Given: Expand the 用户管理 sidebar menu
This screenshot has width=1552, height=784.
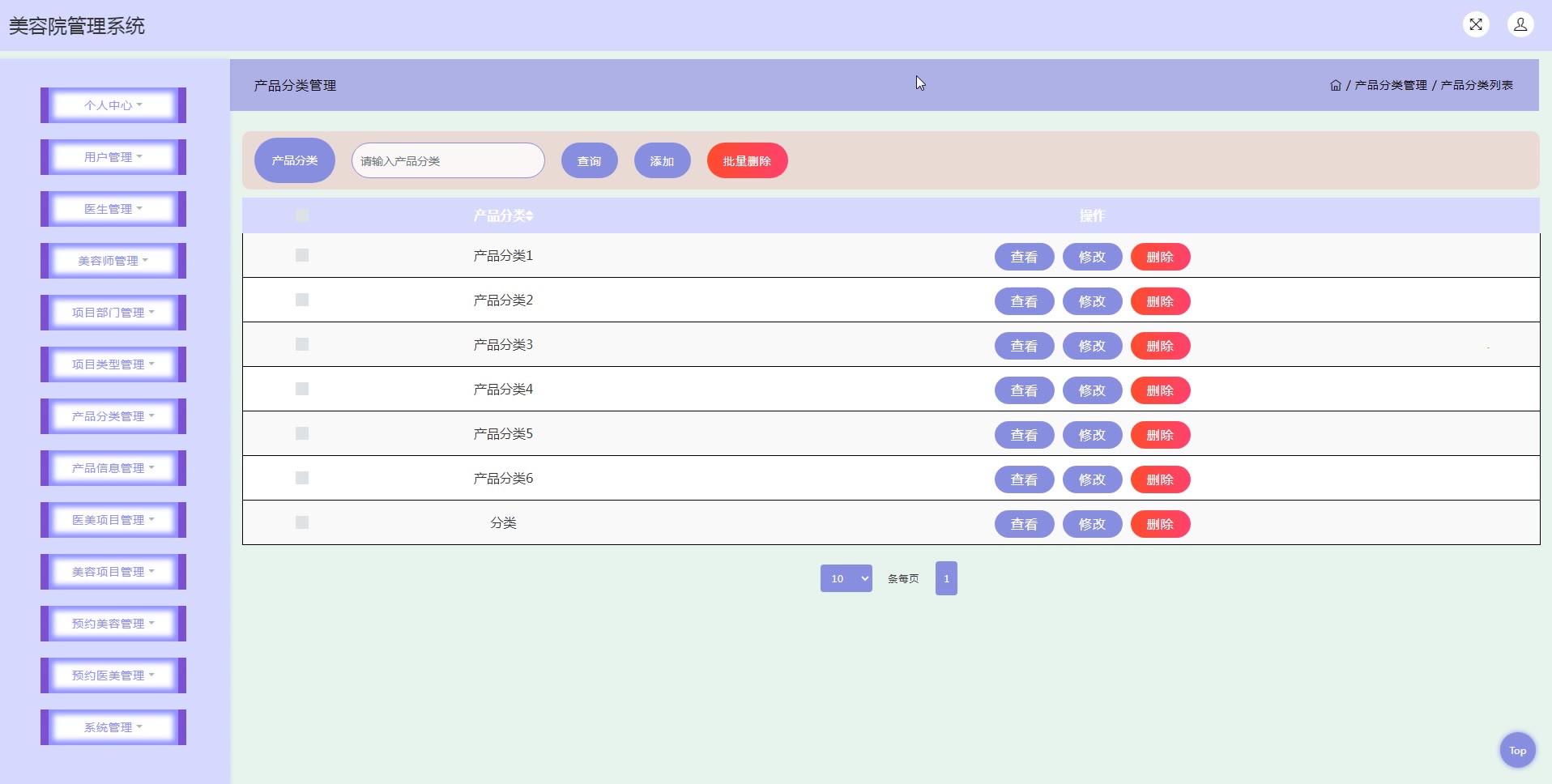Looking at the screenshot, I should tap(113, 157).
